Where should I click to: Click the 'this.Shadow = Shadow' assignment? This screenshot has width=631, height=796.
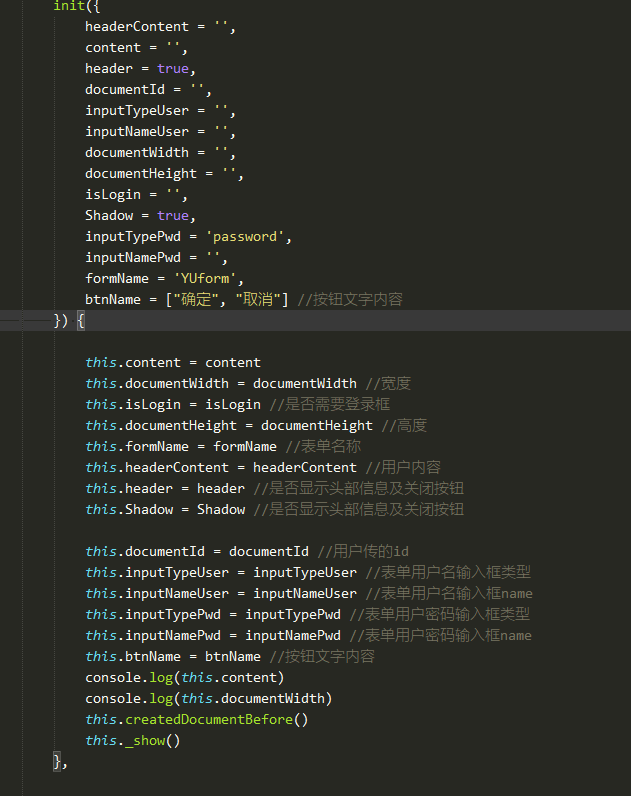(x=164, y=510)
